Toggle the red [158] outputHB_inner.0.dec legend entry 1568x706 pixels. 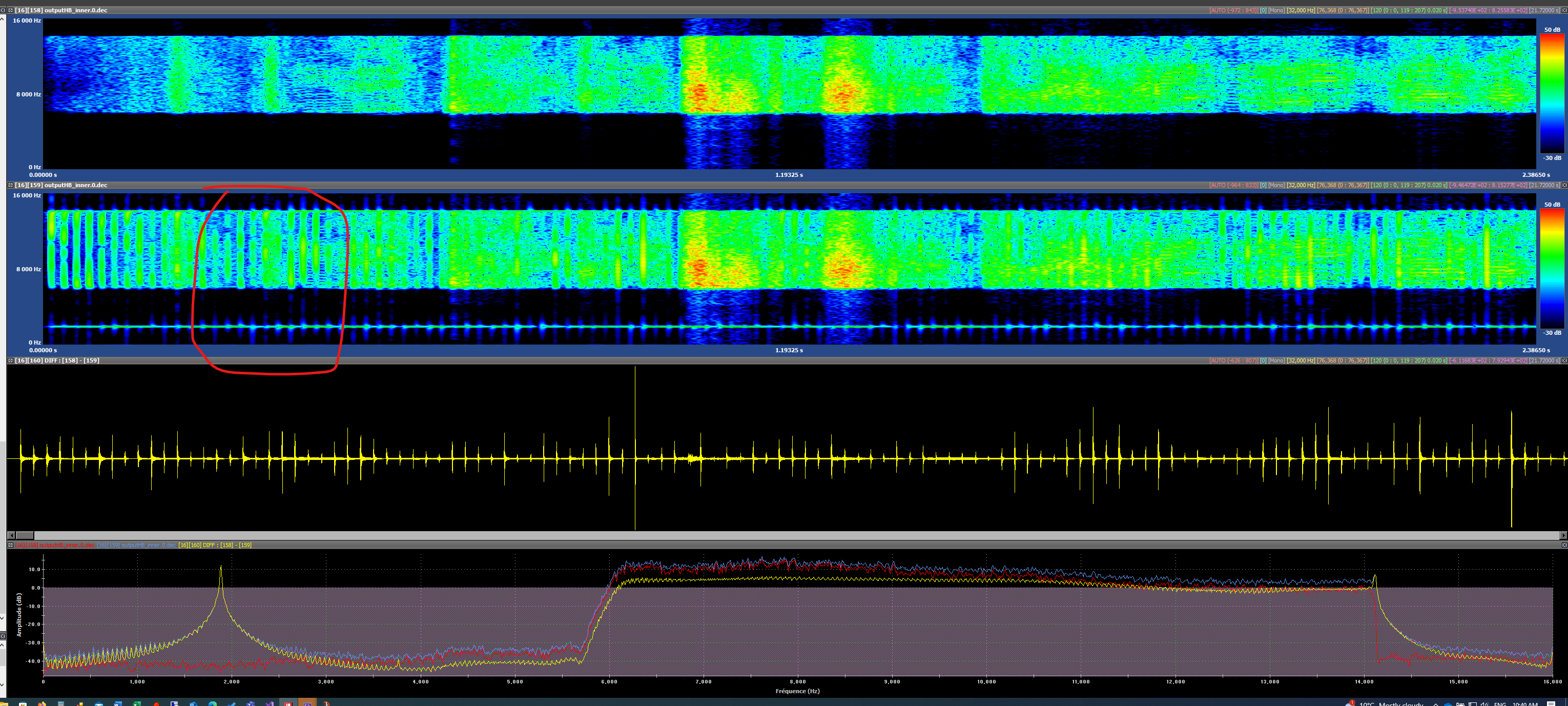pyautogui.click(x=55, y=545)
